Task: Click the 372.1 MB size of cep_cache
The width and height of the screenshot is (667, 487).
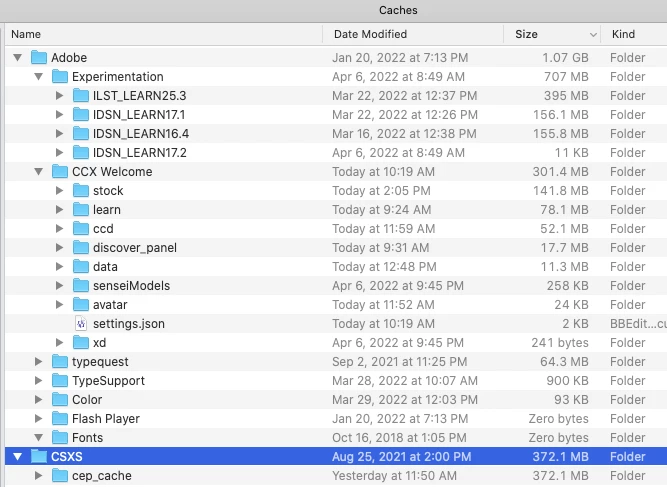Action: 561,476
